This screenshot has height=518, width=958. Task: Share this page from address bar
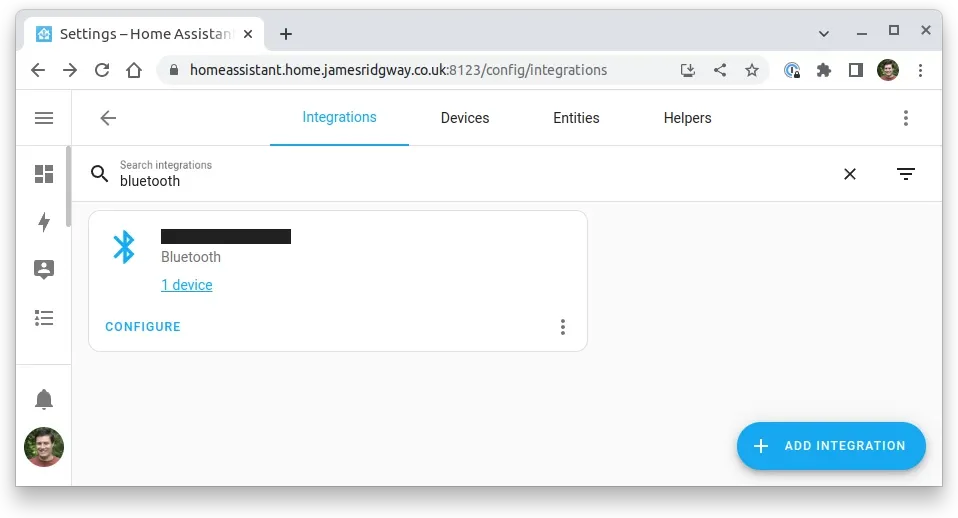tap(720, 70)
